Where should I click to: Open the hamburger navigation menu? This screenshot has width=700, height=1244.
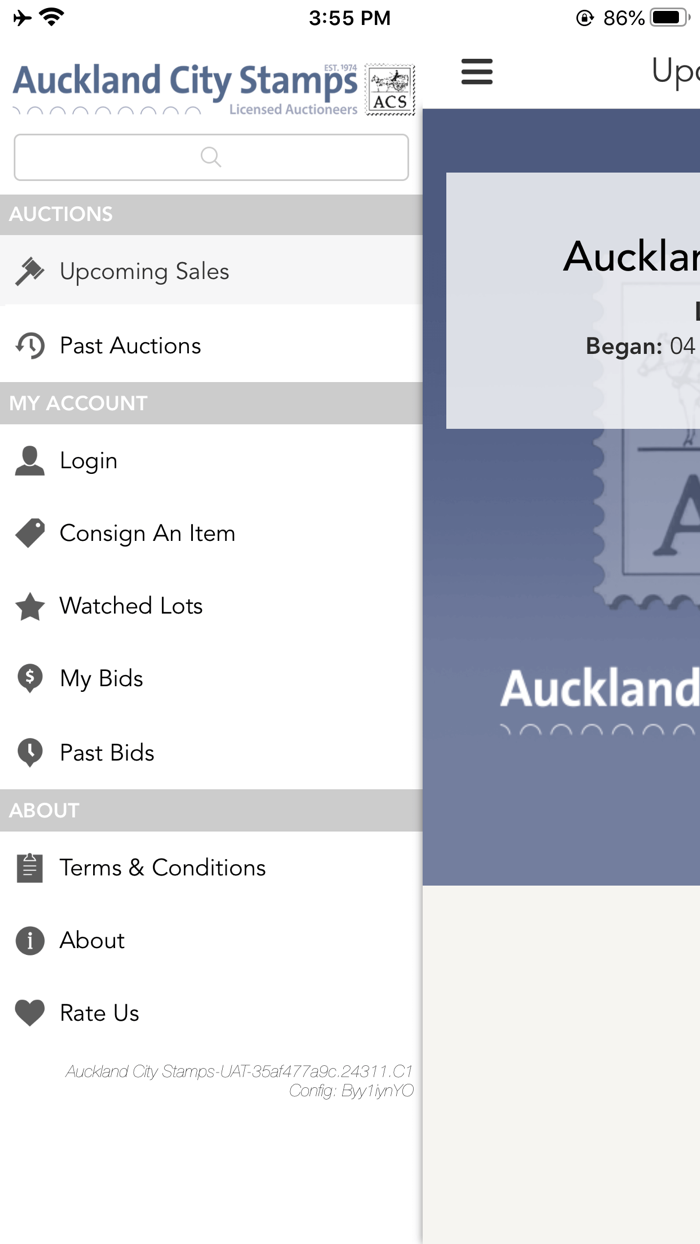(477, 72)
